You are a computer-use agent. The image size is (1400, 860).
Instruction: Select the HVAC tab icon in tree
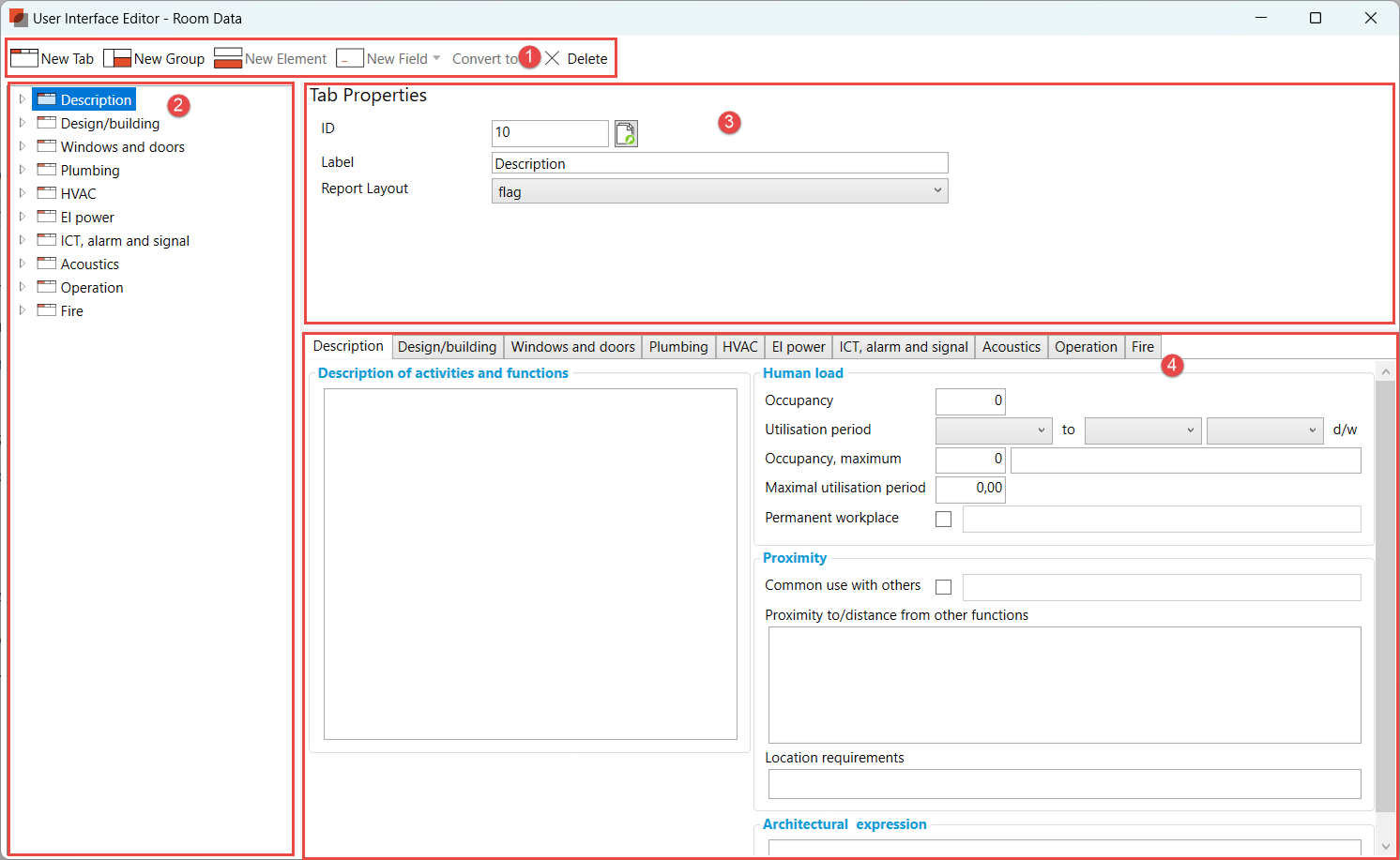tap(46, 193)
